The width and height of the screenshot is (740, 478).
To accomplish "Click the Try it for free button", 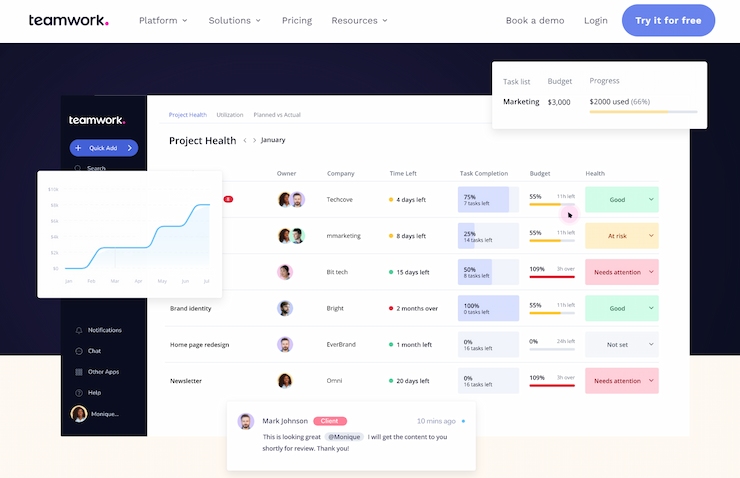I will tap(668, 20).
